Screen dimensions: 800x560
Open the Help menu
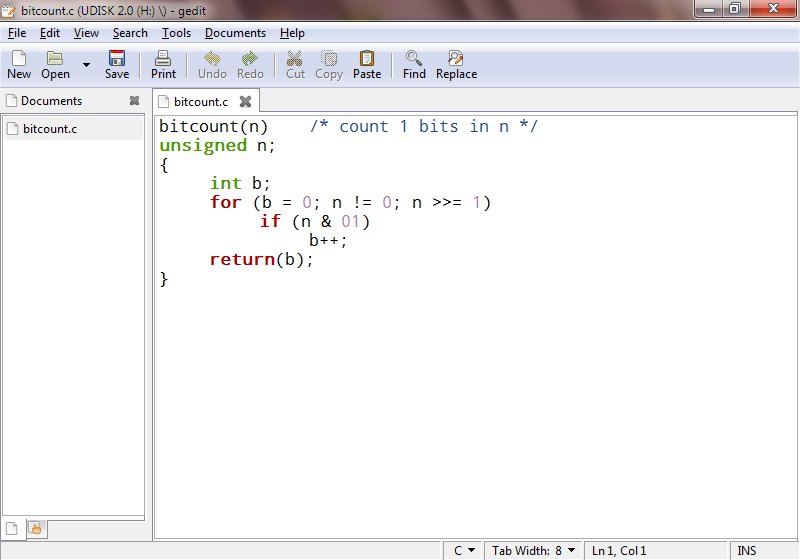tap(292, 33)
